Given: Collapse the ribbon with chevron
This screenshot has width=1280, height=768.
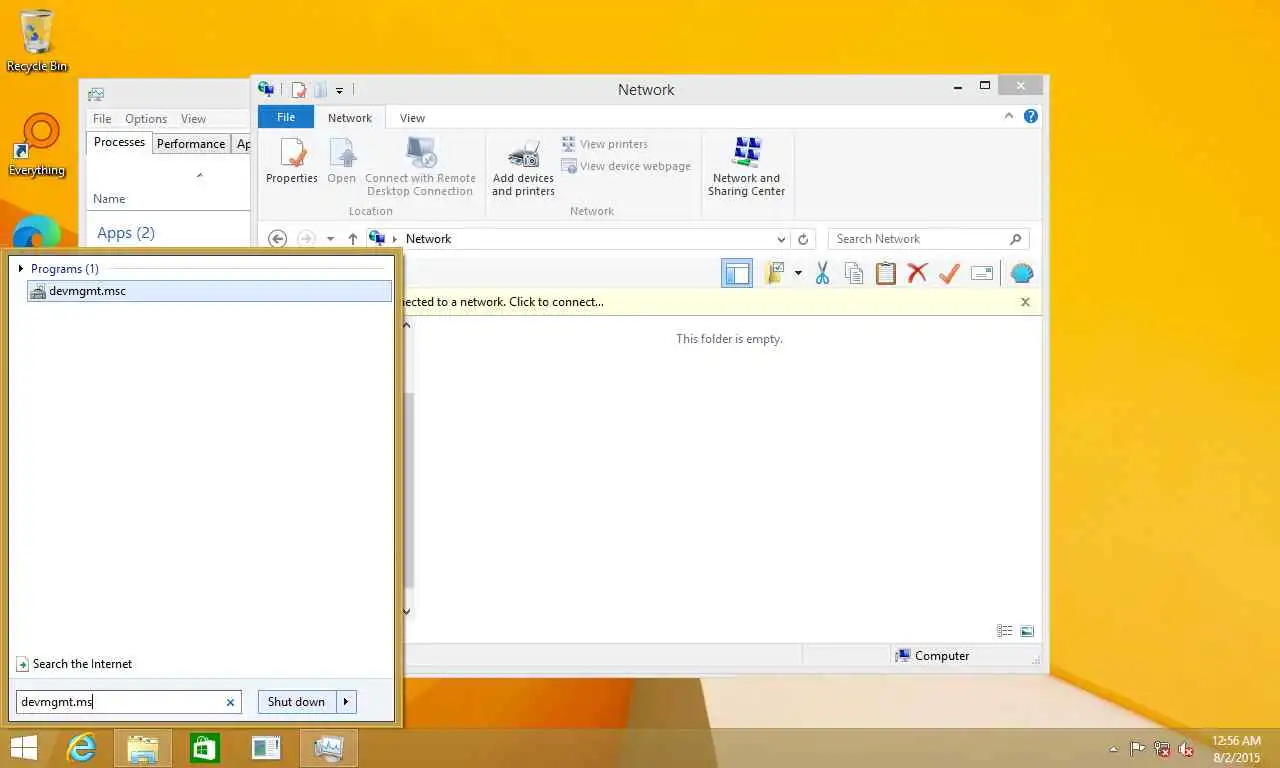Looking at the screenshot, I should point(1009,116).
